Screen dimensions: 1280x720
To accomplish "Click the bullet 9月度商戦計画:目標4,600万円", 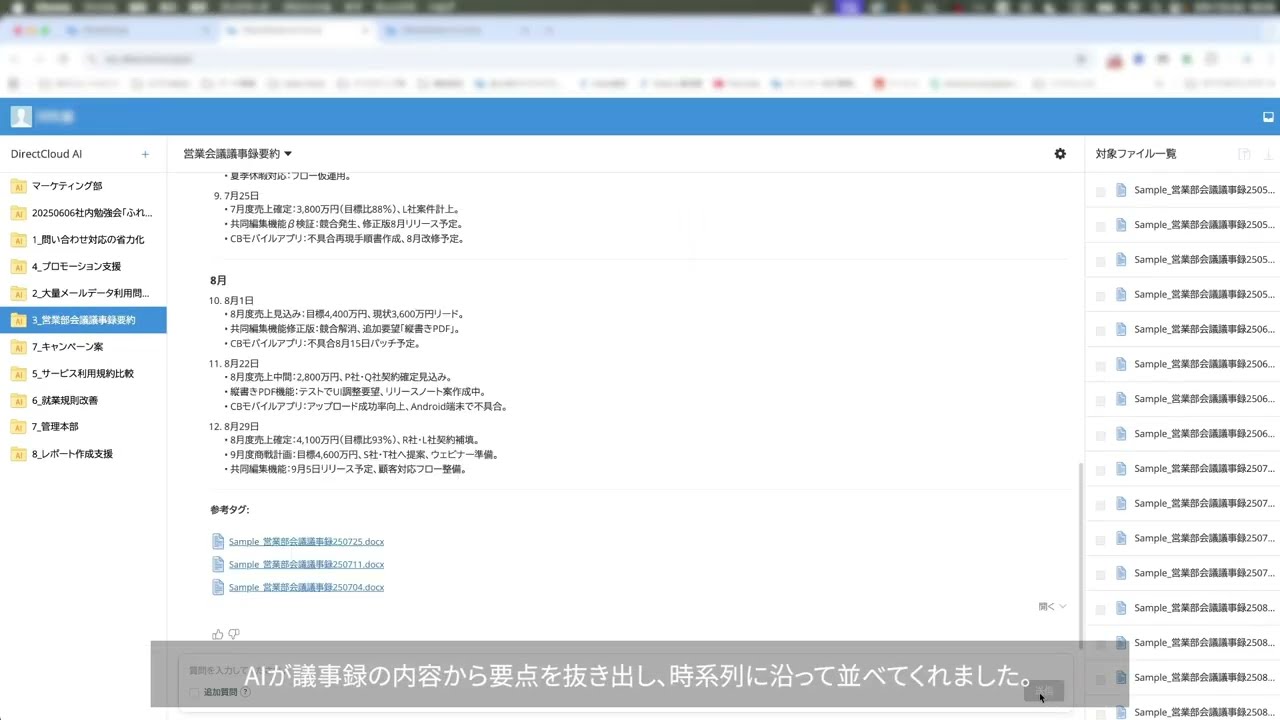I will click(x=361, y=454).
